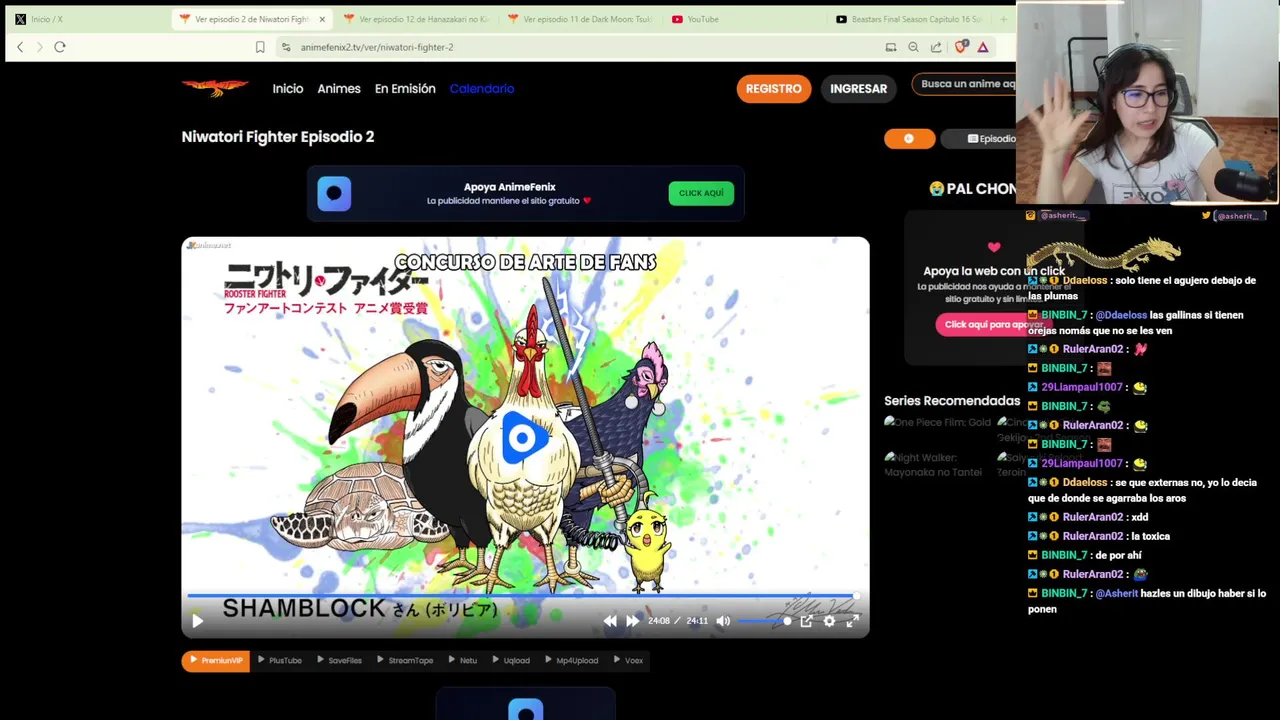Fast-forward the video with the forward icon
The height and width of the screenshot is (720, 1280).
(x=632, y=621)
